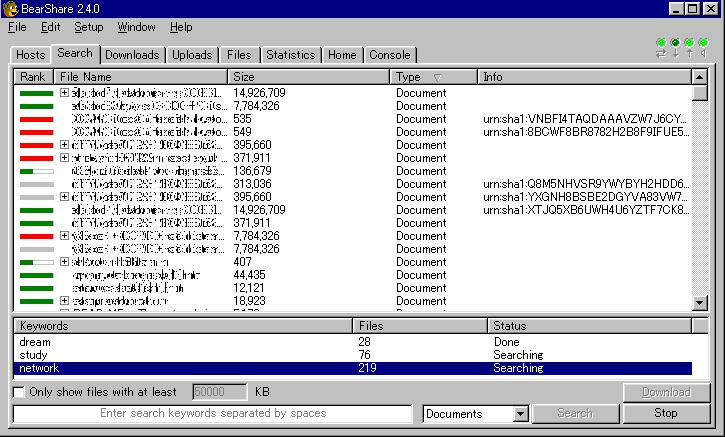The height and width of the screenshot is (437, 725).
Task: Expand the red-ranked 371,911 result
Action: [x=64, y=158]
